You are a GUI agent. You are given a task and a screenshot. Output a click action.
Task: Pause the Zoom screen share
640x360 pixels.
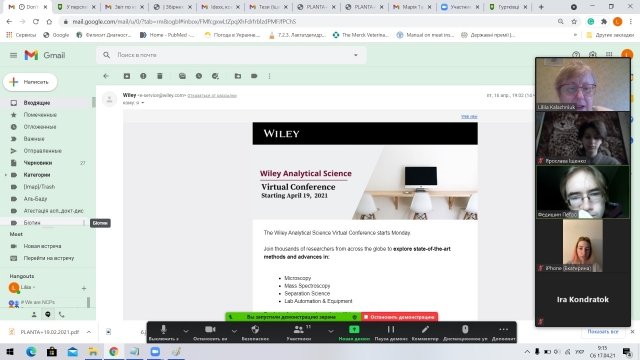(391, 332)
